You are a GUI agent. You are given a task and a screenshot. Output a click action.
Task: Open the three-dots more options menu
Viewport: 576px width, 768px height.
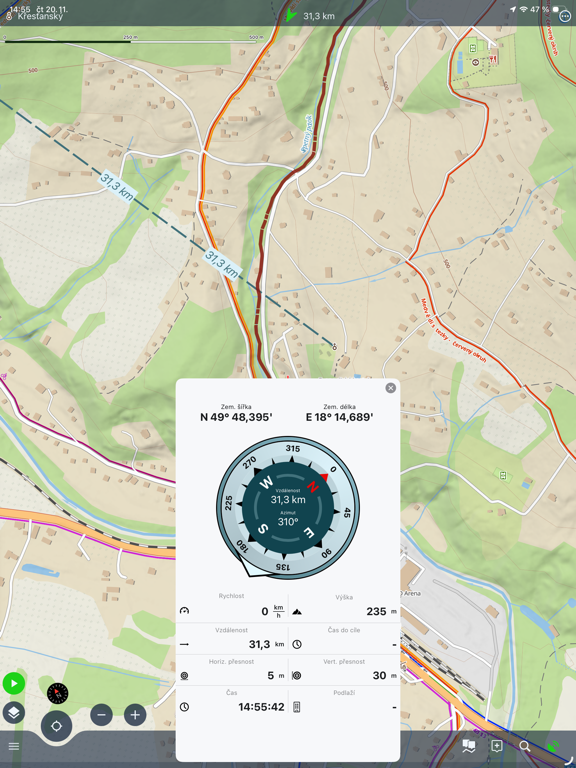[565, 16]
